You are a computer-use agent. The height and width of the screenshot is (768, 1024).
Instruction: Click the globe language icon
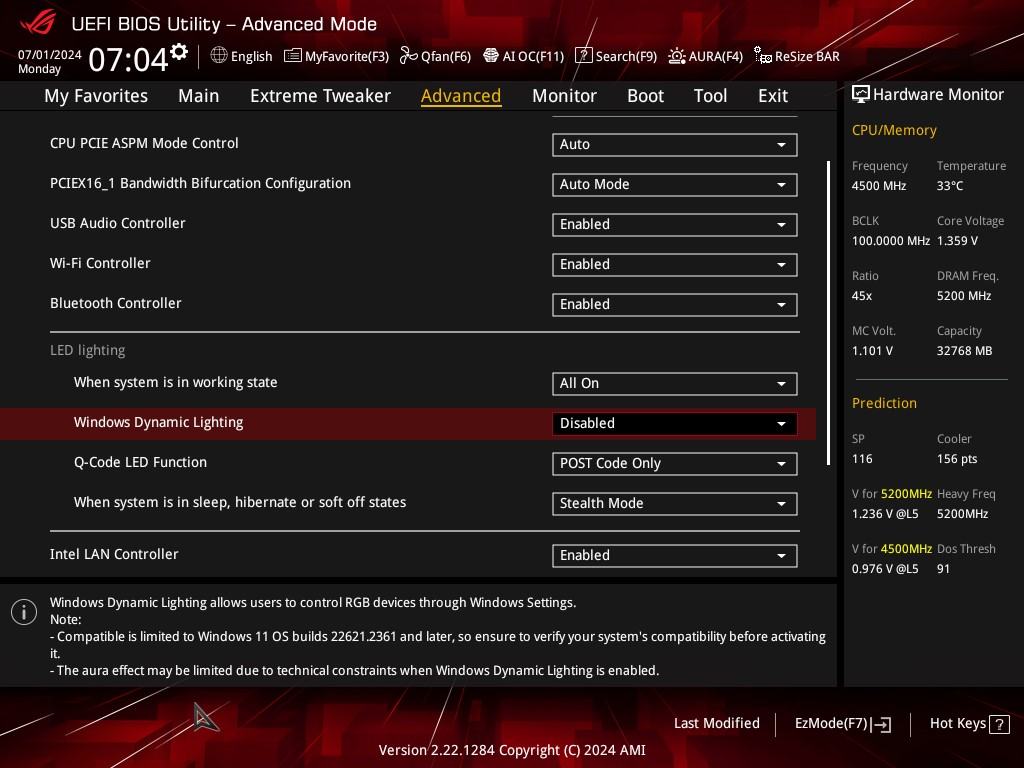coord(219,55)
